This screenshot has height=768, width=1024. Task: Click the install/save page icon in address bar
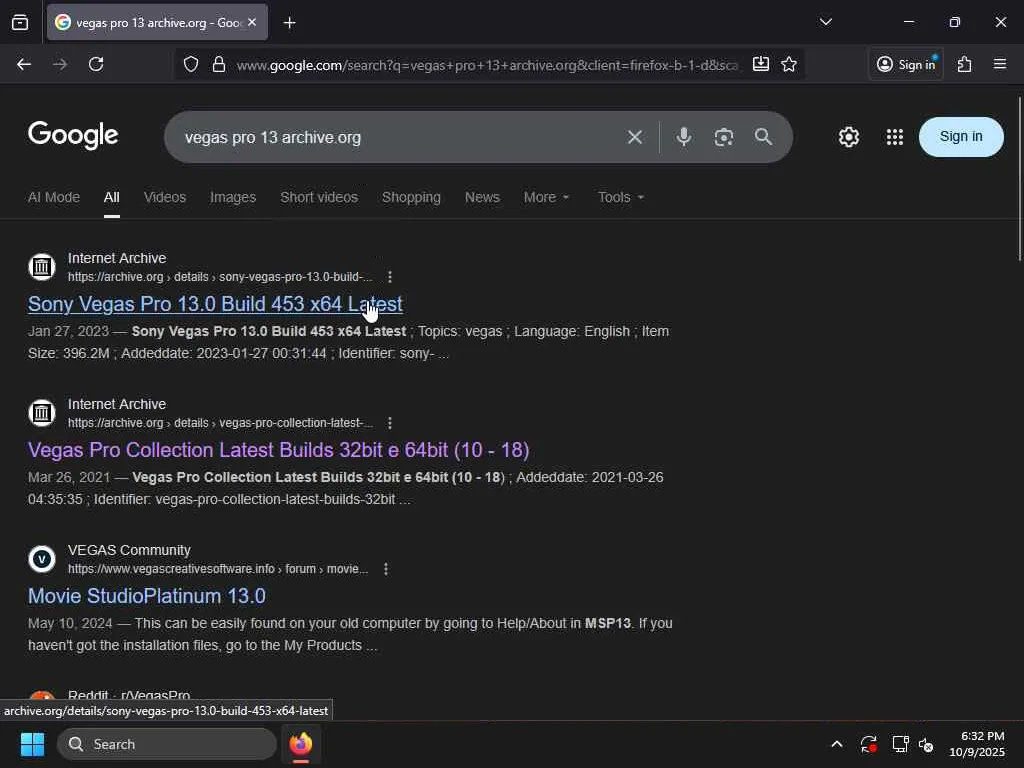[760, 64]
